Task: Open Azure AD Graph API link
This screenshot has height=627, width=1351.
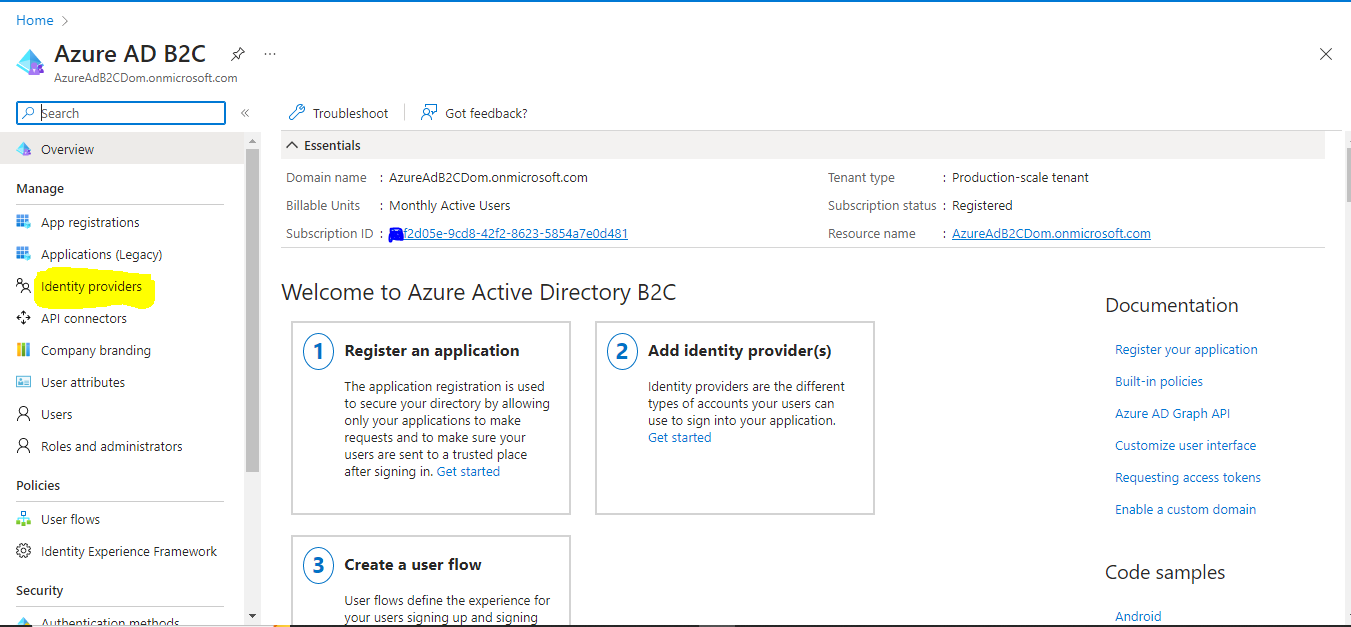Action: (x=1172, y=413)
